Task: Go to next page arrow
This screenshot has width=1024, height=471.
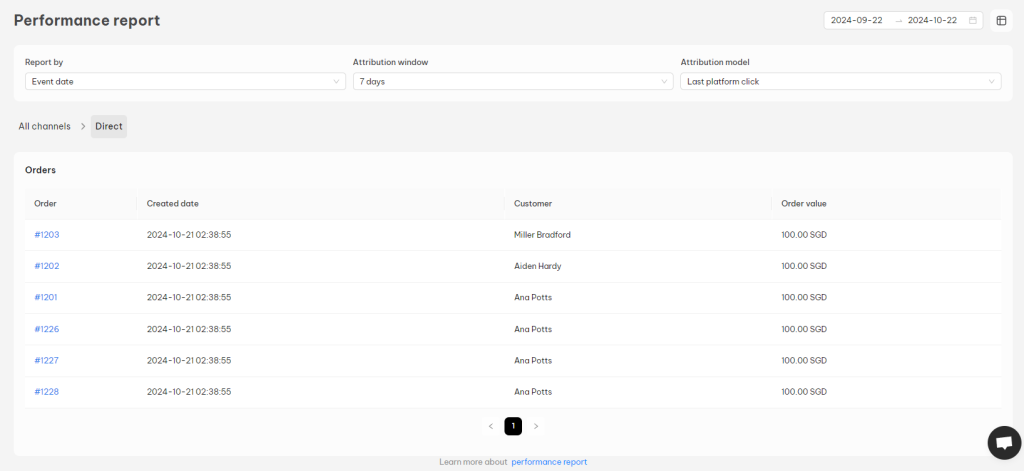Action: [x=536, y=427]
